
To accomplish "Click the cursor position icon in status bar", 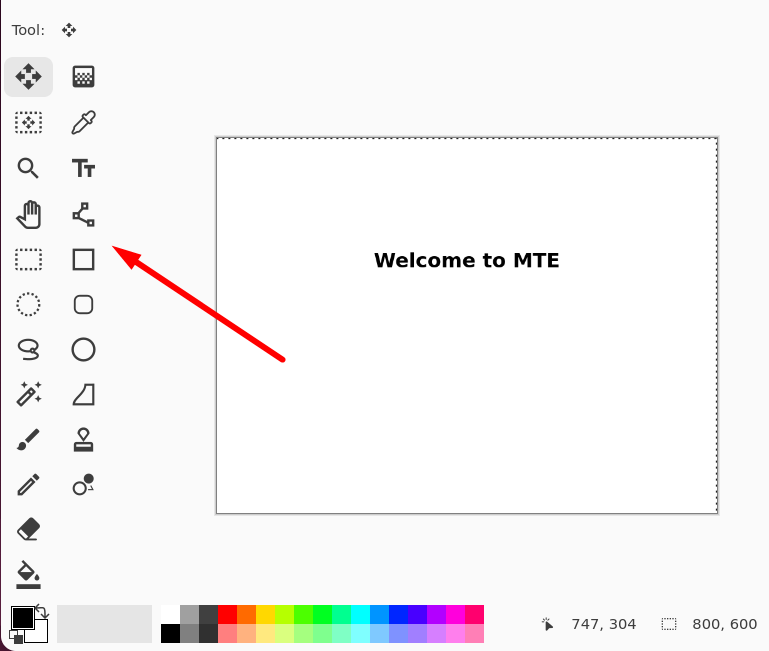I will (547, 624).
